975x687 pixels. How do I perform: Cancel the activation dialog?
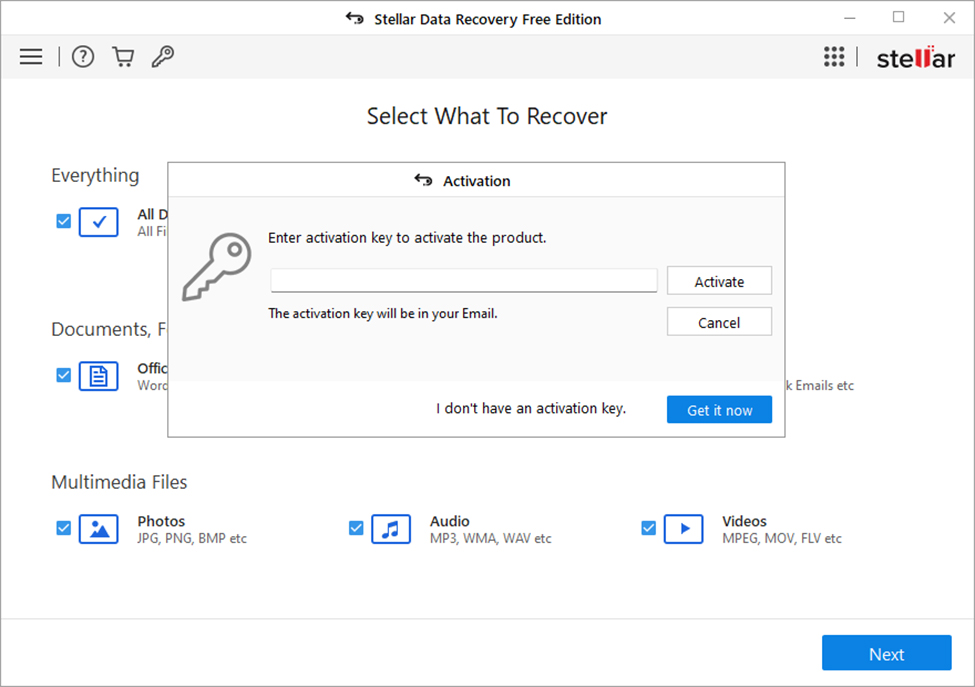pos(719,321)
